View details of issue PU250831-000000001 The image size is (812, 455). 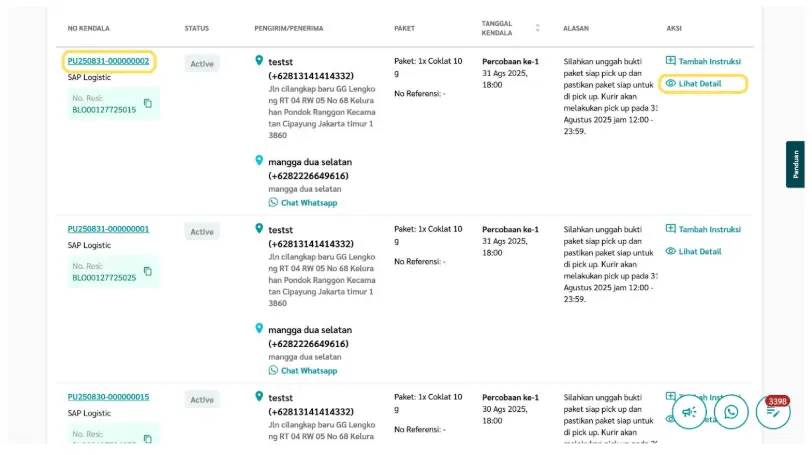(699, 252)
